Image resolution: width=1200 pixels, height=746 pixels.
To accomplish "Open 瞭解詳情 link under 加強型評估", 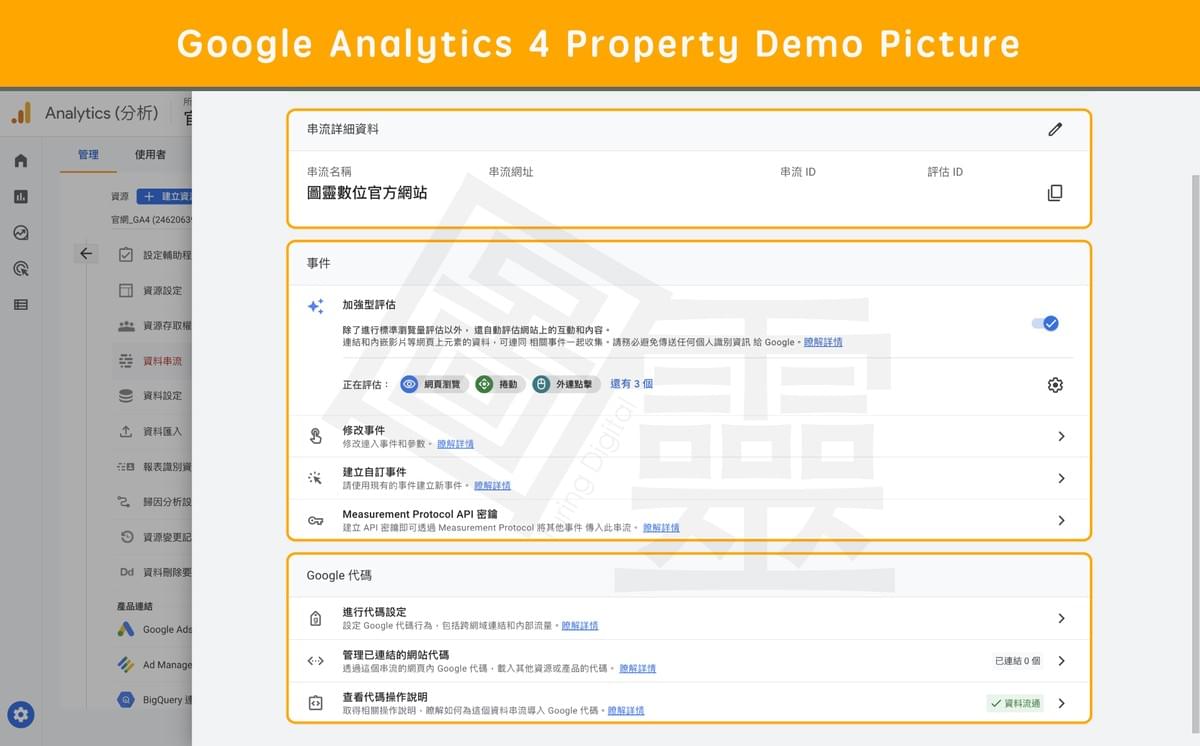I will (822, 342).
